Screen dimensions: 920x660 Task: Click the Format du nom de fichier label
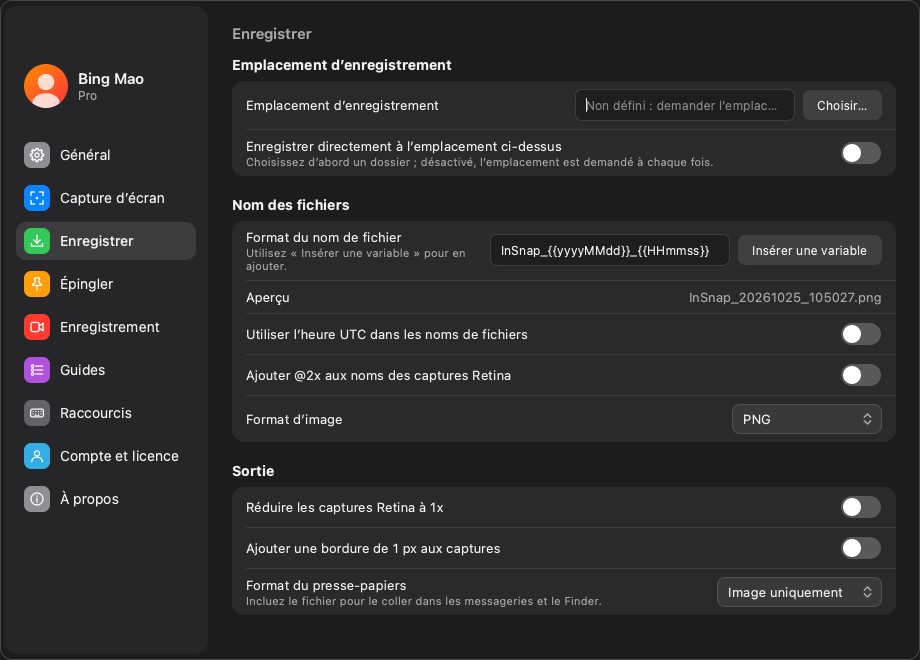(x=324, y=238)
